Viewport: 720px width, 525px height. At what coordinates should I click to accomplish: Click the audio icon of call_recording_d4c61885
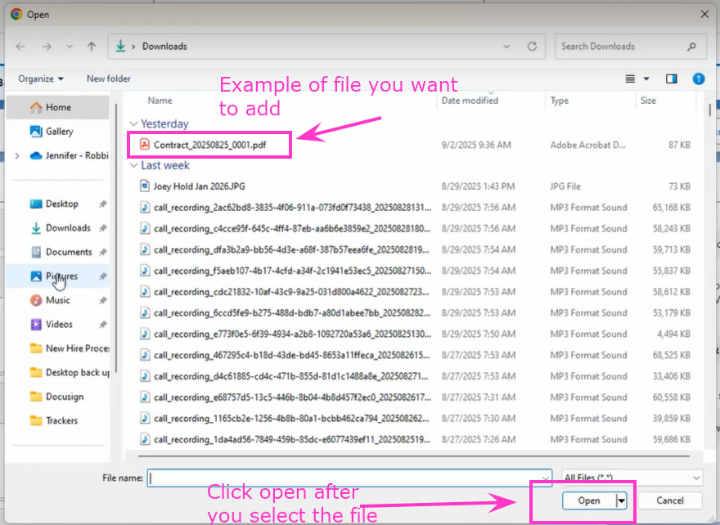coord(145,376)
